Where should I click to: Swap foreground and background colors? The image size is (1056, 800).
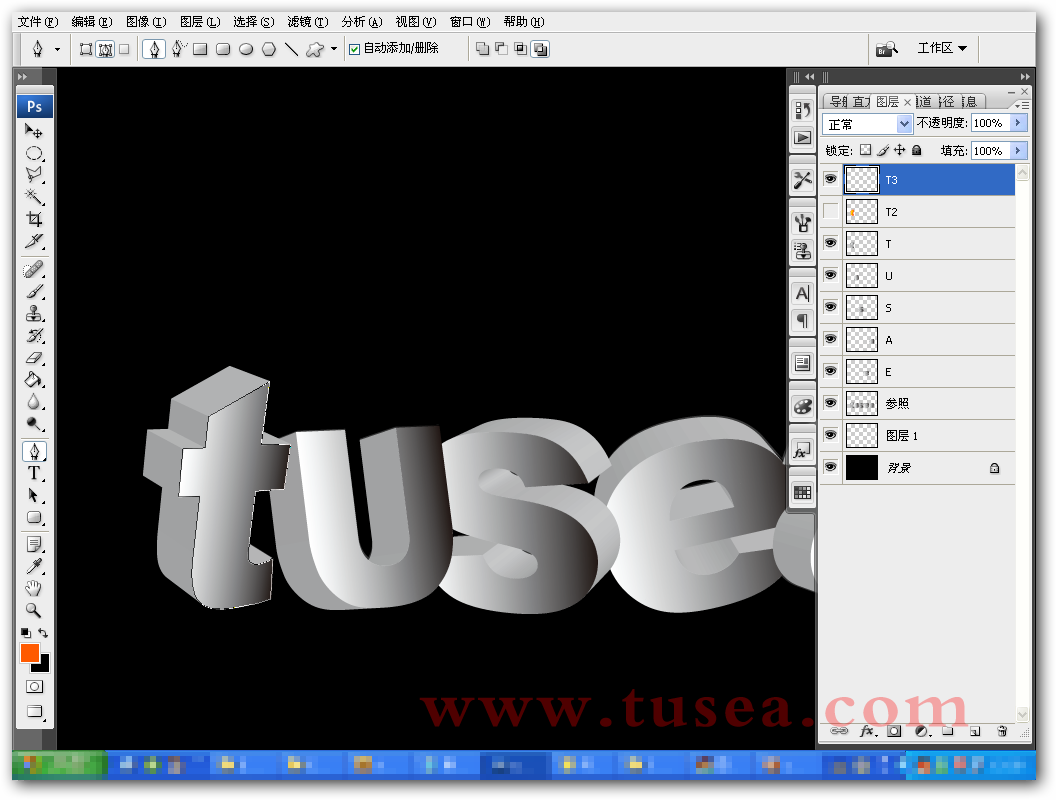tap(43, 633)
